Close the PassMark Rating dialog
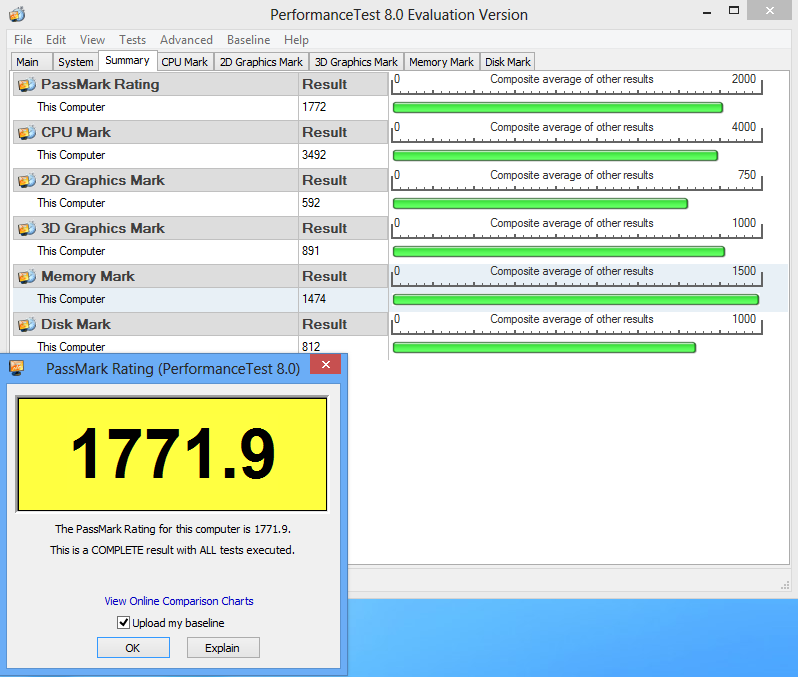The width and height of the screenshot is (798, 677). click(x=325, y=364)
